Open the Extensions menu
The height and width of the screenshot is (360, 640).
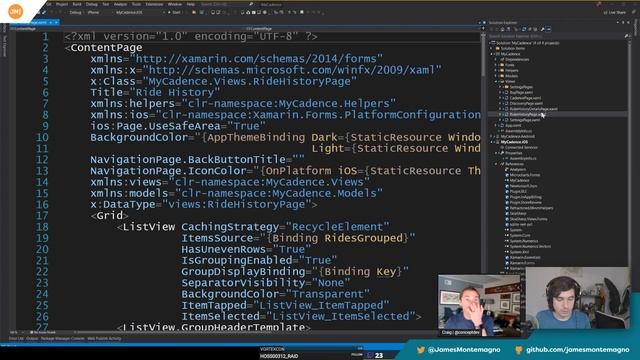coord(154,4)
